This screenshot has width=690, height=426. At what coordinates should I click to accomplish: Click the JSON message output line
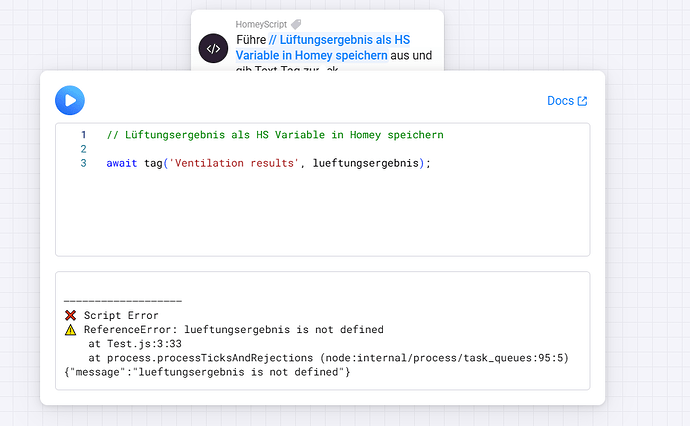click(207, 372)
